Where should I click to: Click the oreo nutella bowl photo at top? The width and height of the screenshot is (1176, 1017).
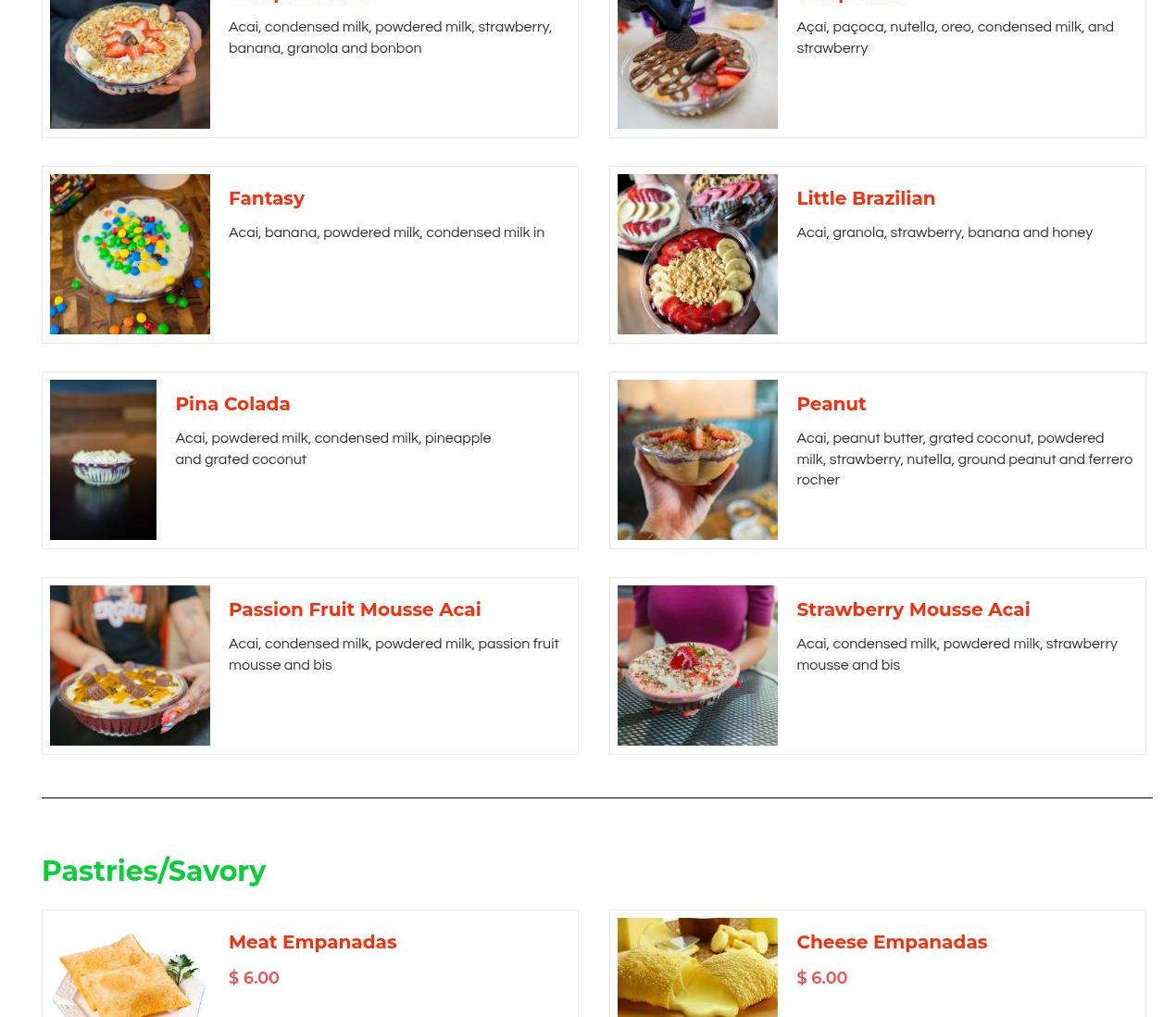pyautogui.click(x=697, y=64)
